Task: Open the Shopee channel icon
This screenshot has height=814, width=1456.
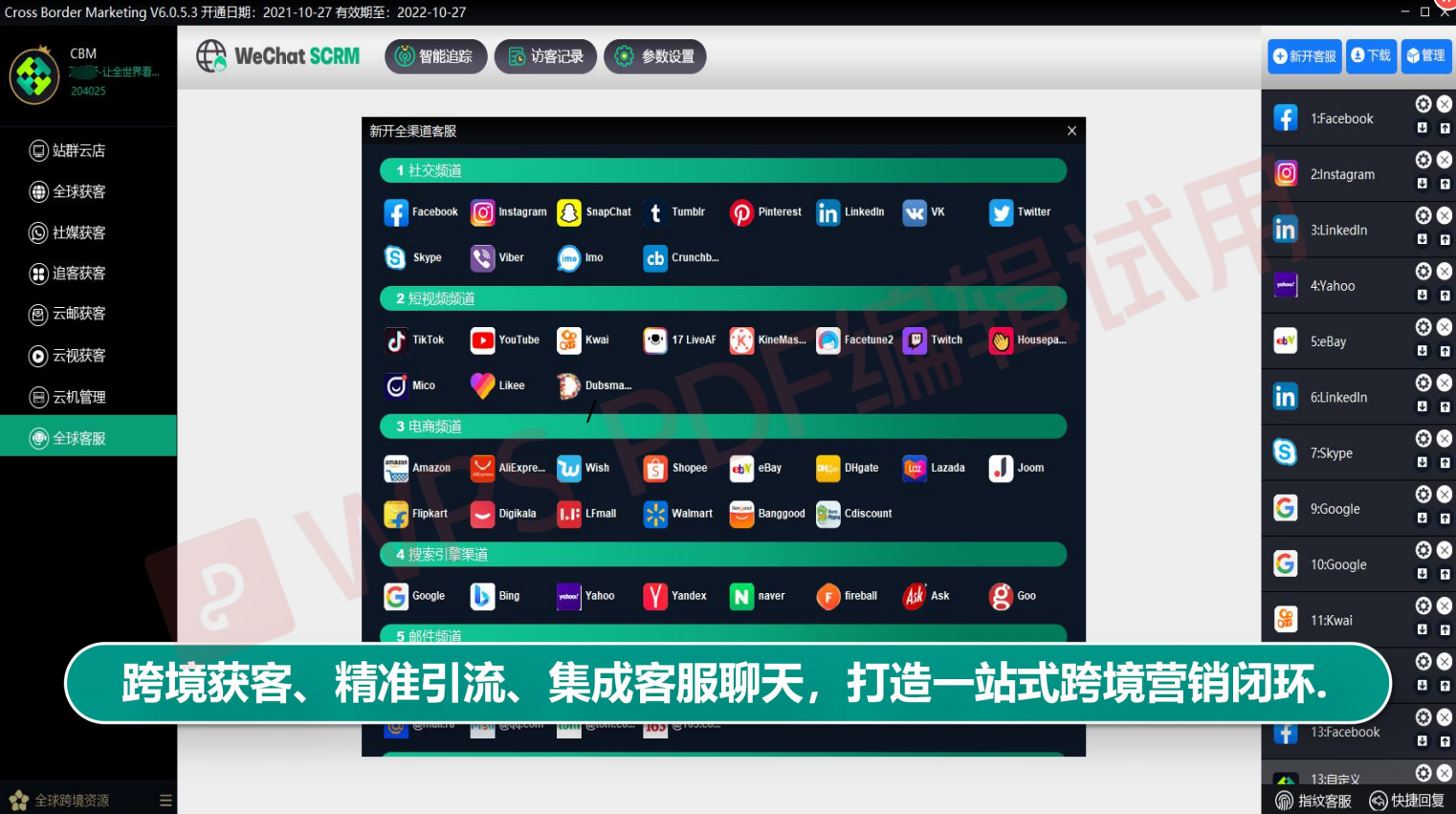Action: [655, 469]
